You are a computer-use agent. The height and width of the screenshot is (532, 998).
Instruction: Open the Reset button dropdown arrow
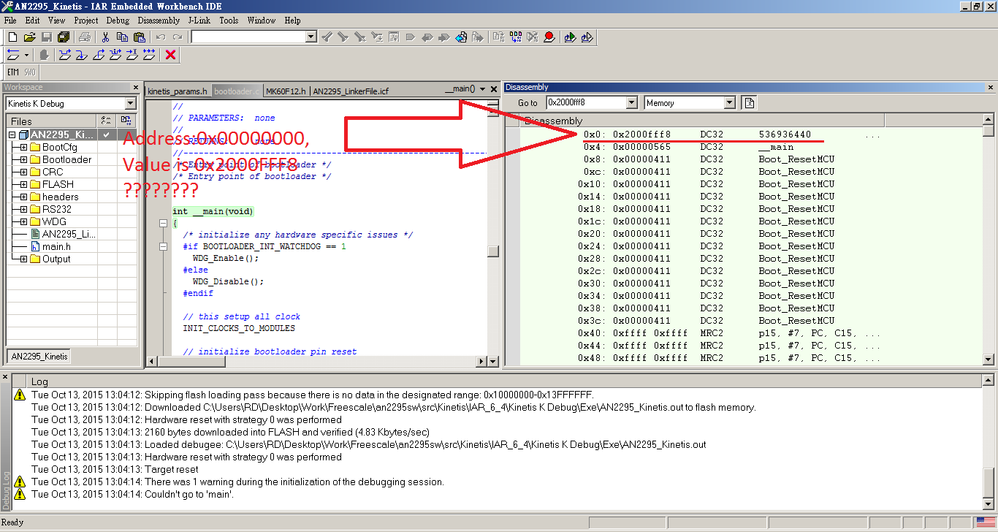[26, 55]
